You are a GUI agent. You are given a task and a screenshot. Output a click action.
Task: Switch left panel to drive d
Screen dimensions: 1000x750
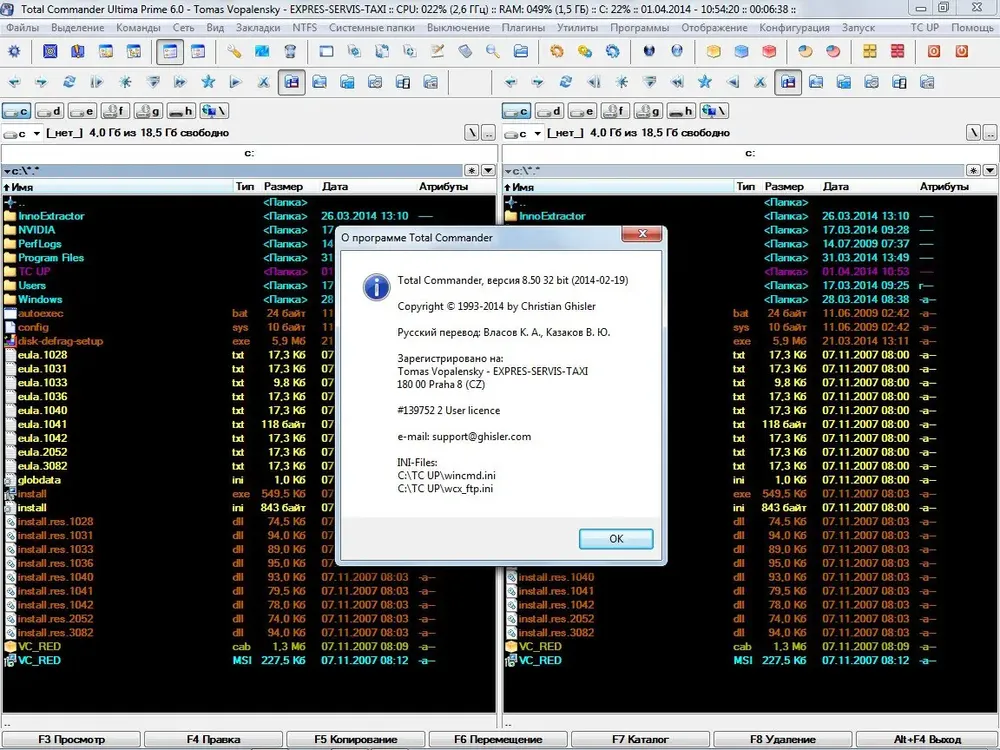[49, 111]
